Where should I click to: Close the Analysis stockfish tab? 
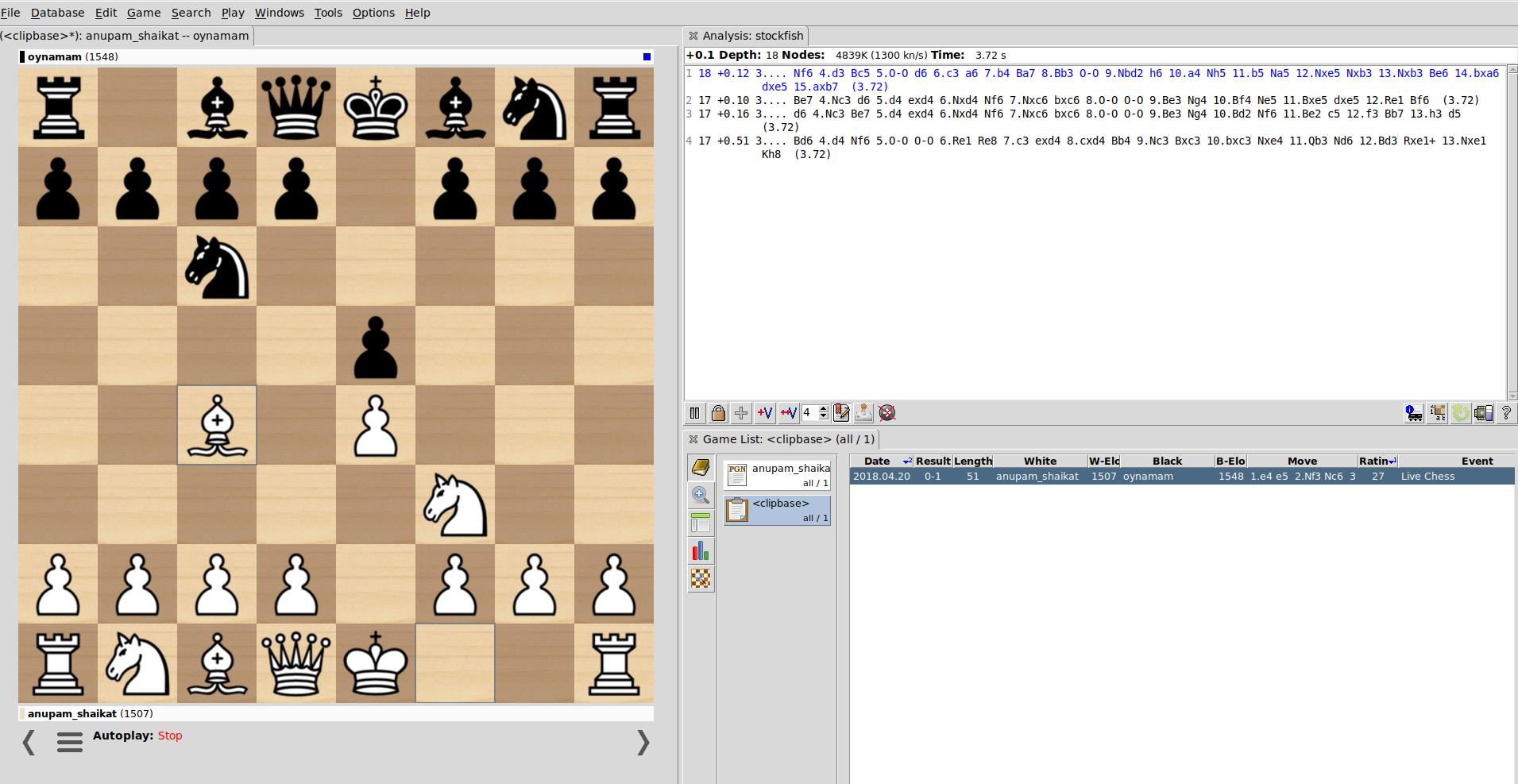[693, 36]
